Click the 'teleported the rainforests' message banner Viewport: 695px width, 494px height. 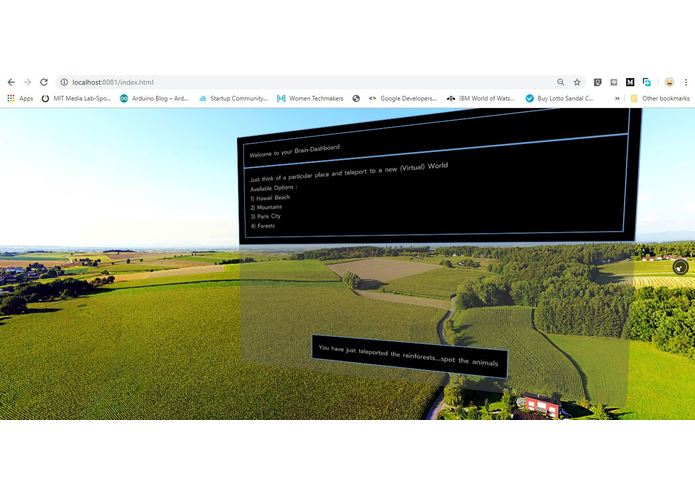[x=409, y=357]
